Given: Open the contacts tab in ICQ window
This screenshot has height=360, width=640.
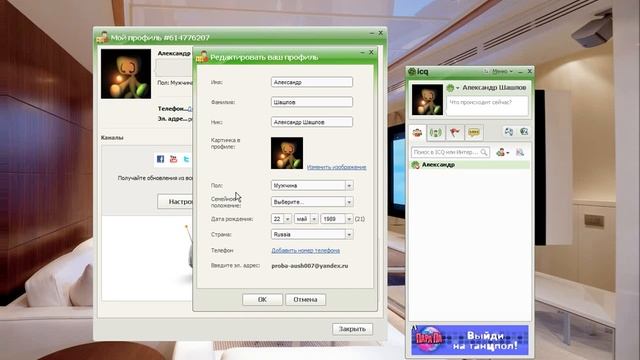Looking at the screenshot, I should pos(417,133).
